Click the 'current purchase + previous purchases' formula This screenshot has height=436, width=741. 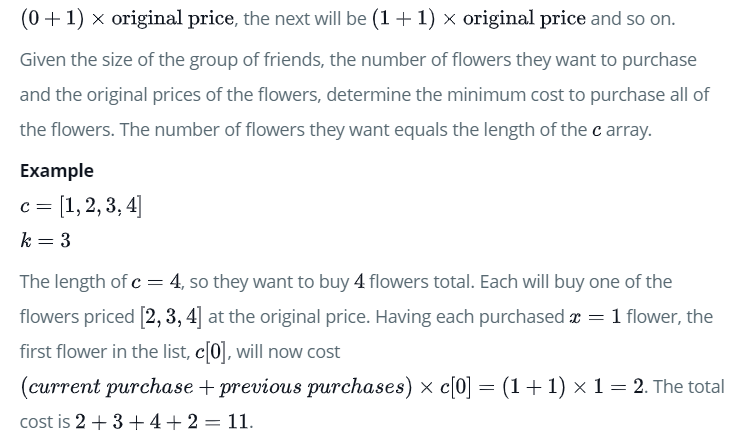point(216,387)
